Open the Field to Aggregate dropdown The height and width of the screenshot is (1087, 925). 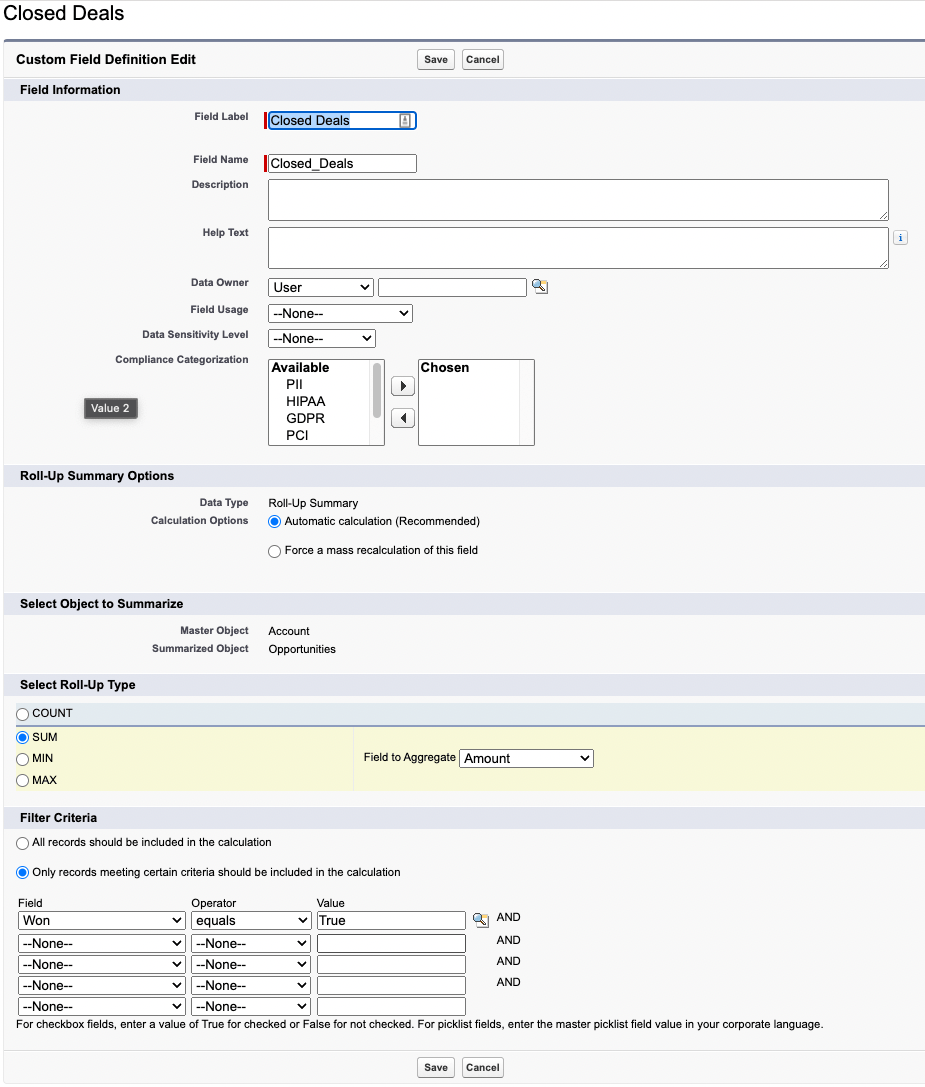(x=526, y=758)
